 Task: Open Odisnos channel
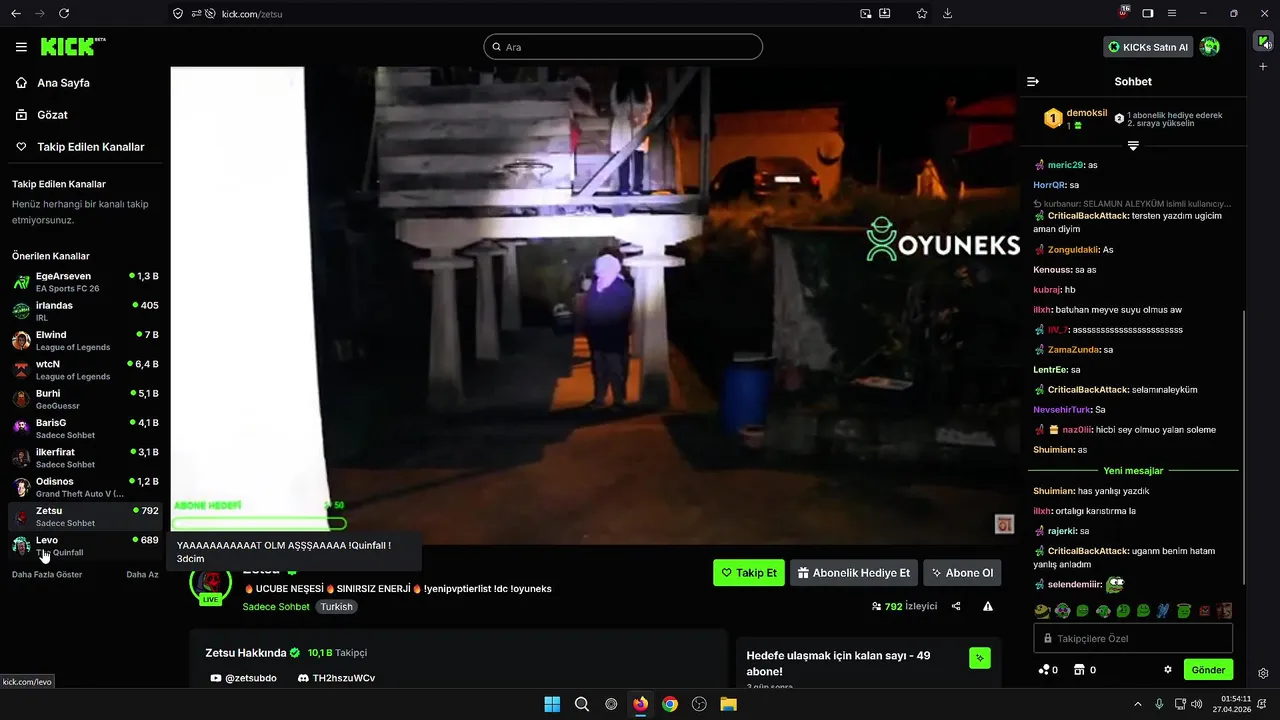pos(85,487)
